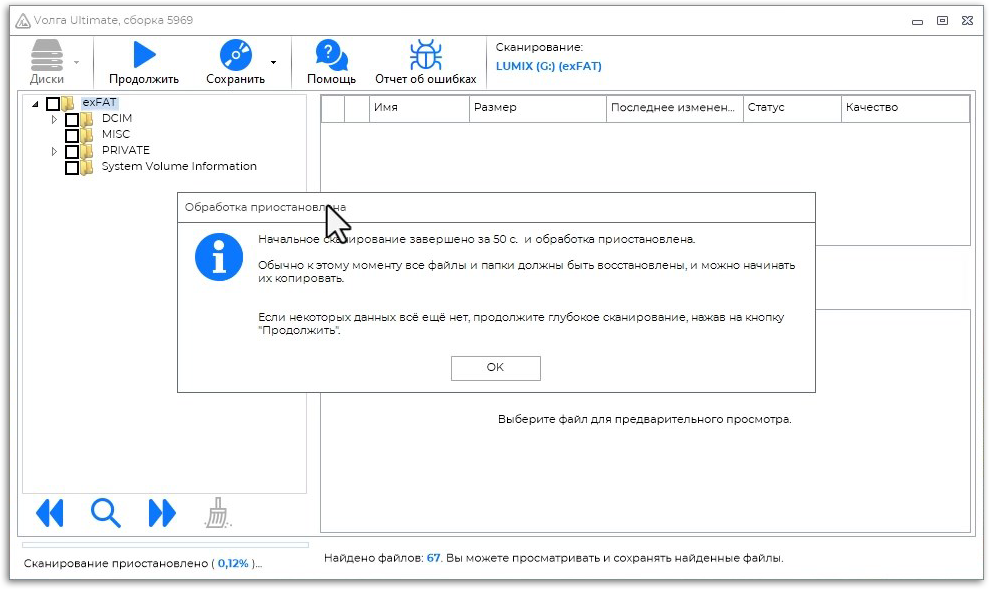Select the PRIVATE folder in tree
989x589 pixels.
[x=126, y=150]
